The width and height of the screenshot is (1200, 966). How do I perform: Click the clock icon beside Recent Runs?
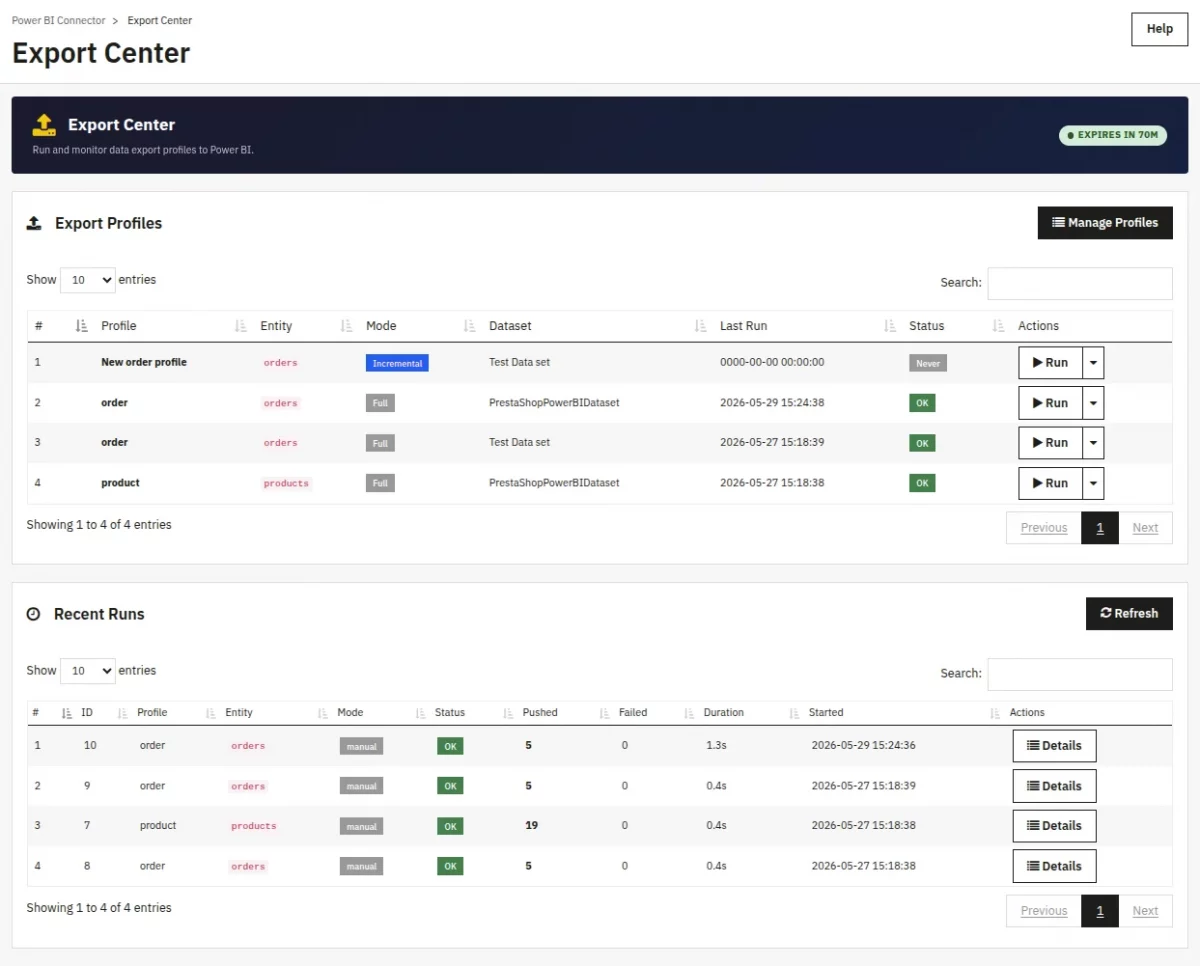coord(33,614)
